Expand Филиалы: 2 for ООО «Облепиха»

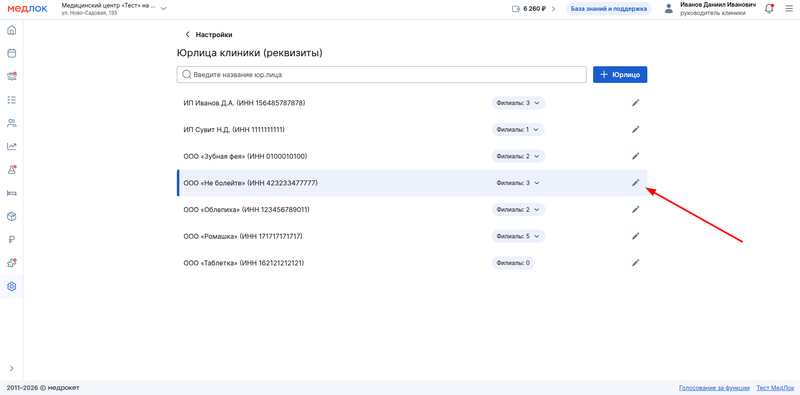coord(518,209)
